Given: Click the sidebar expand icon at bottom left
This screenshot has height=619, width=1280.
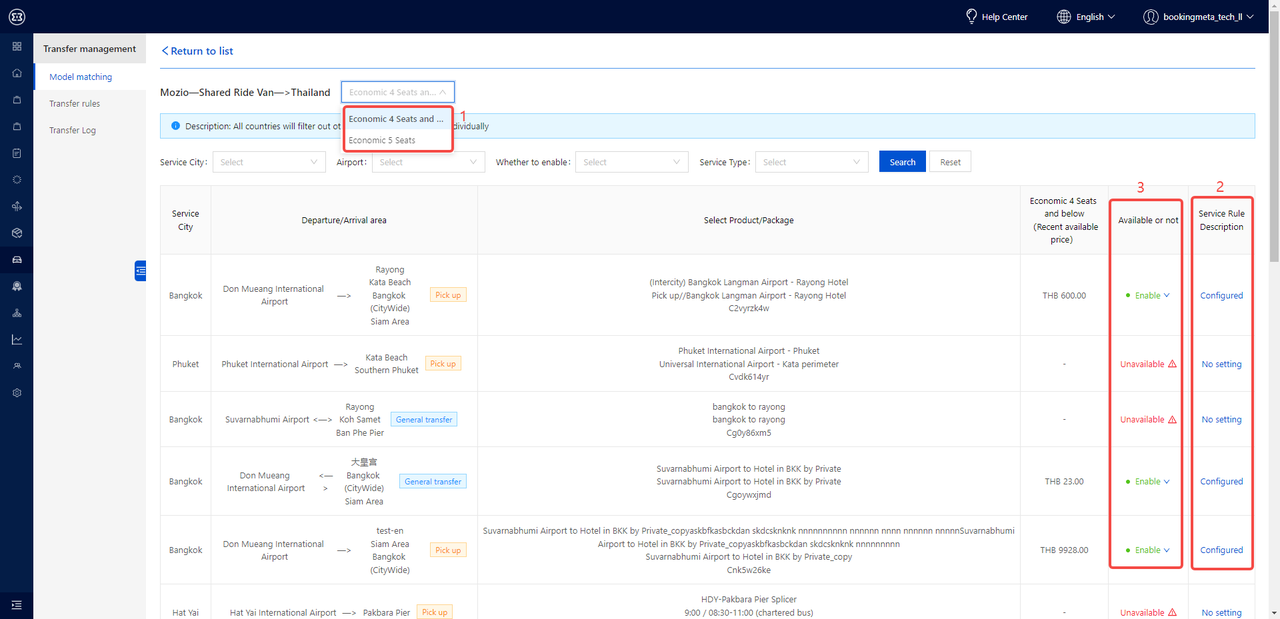Looking at the screenshot, I should 16,604.
